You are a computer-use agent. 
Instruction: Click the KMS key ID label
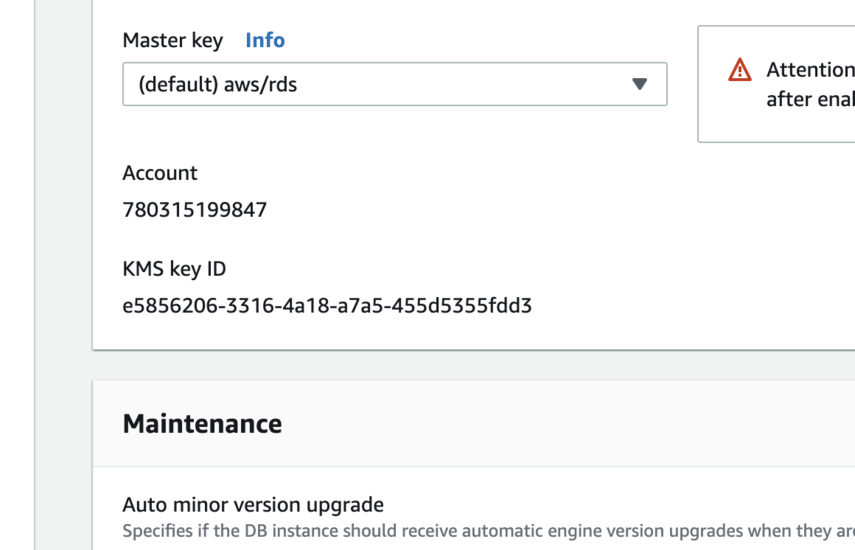(x=174, y=269)
